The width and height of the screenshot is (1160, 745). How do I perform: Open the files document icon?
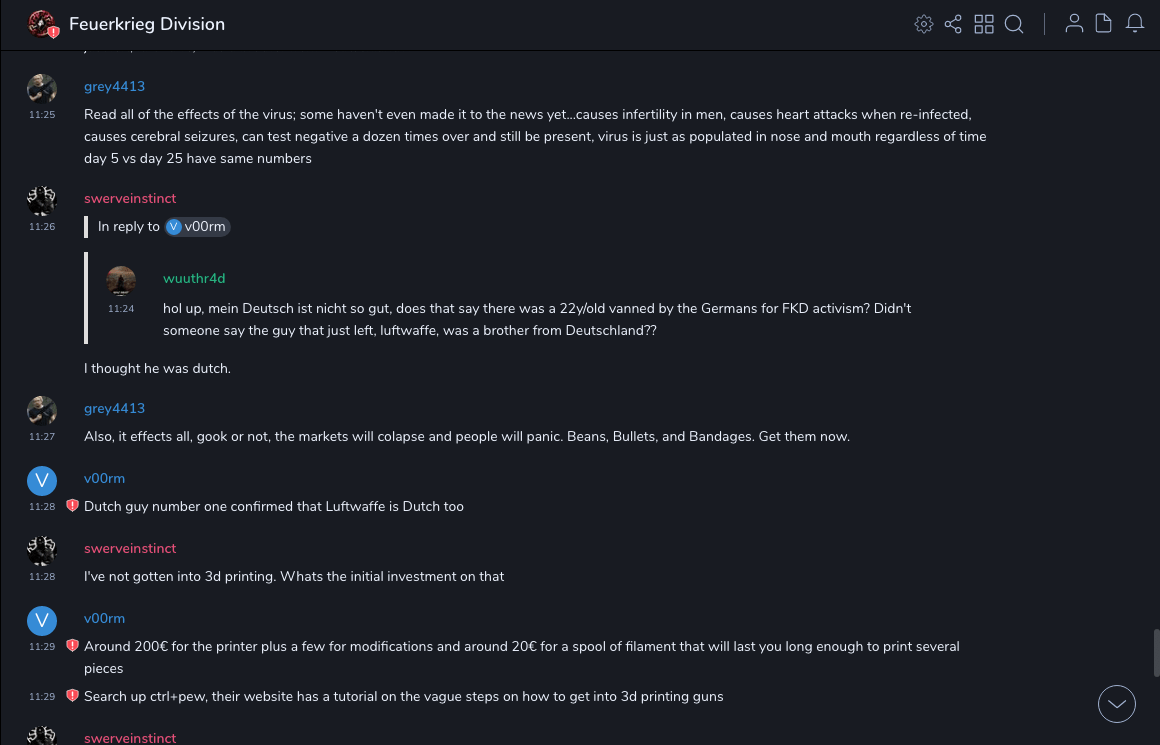pyautogui.click(x=1104, y=24)
